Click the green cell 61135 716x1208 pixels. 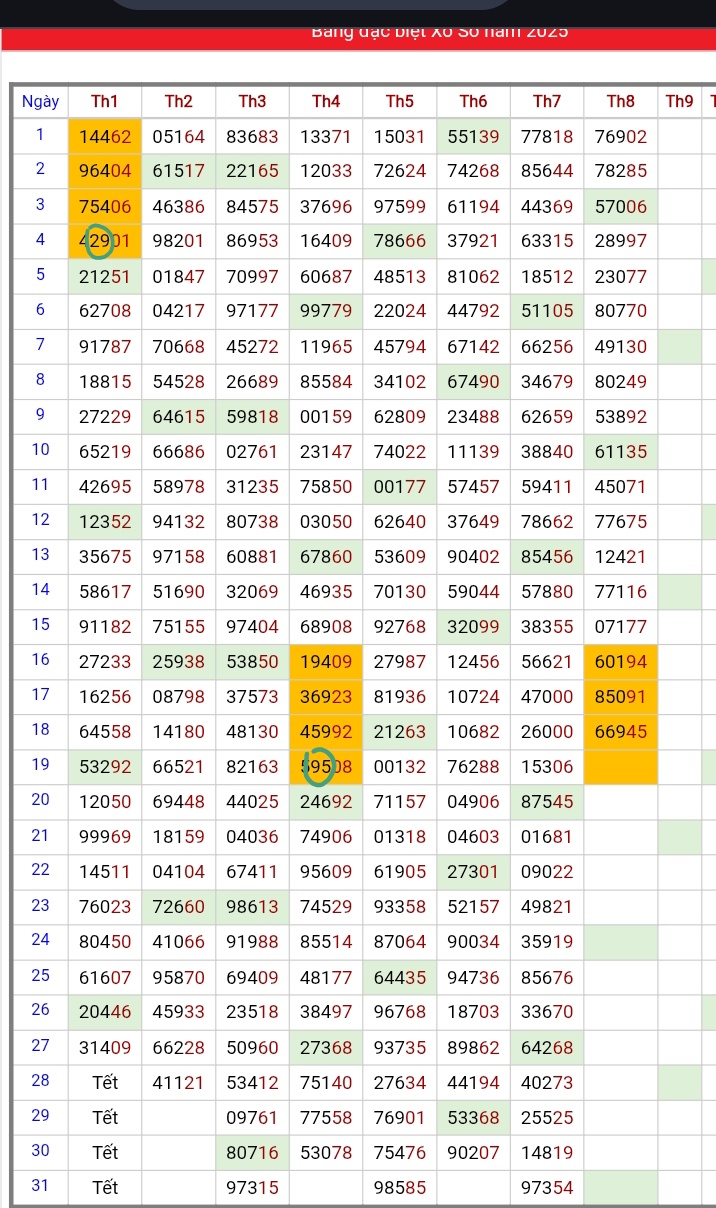coord(620,451)
